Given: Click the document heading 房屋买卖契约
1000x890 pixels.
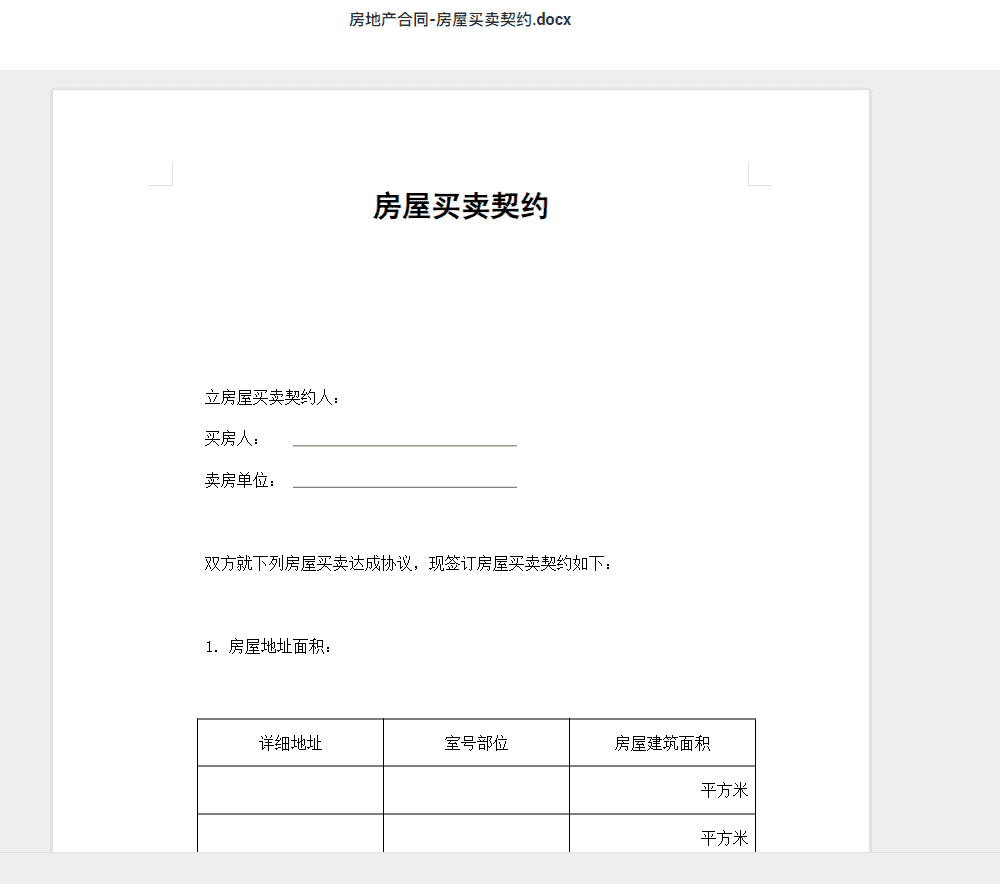Looking at the screenshot, I should pos(460,207).
